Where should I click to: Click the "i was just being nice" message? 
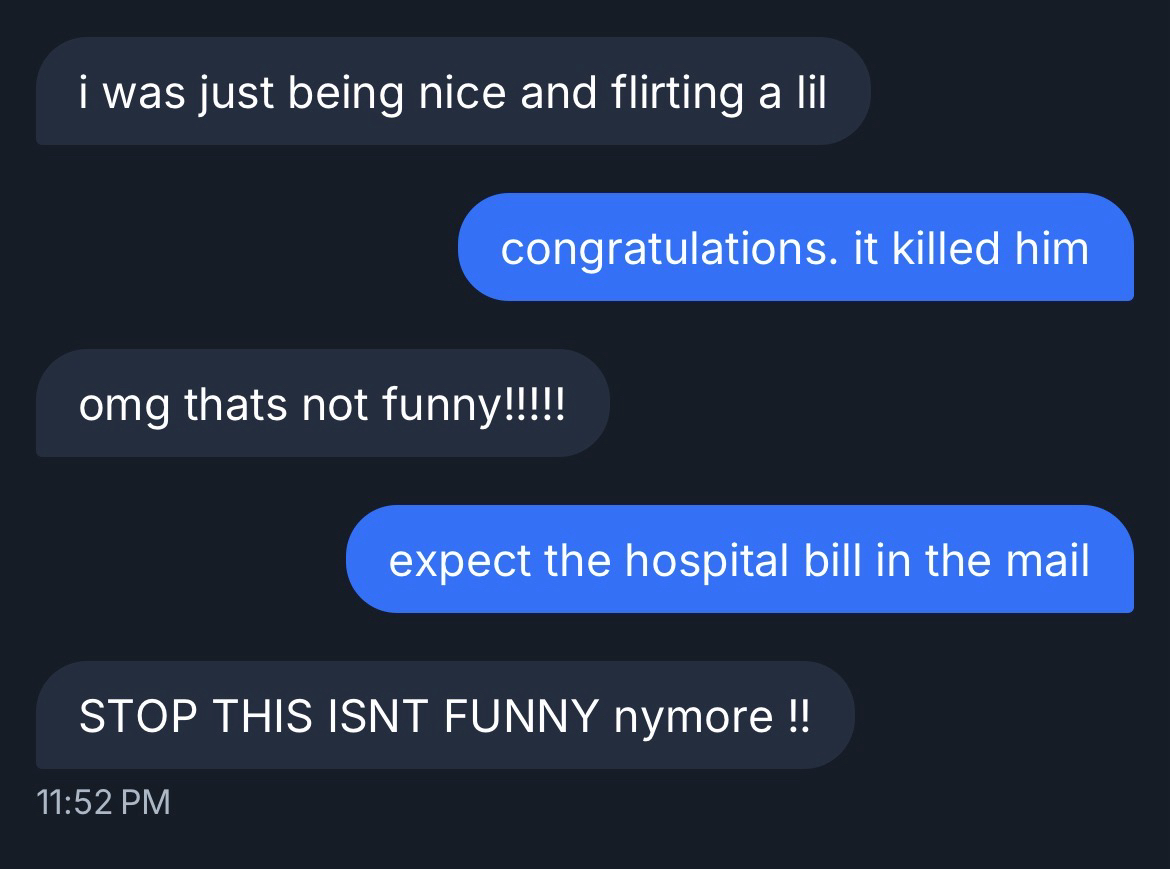[452, 92]
